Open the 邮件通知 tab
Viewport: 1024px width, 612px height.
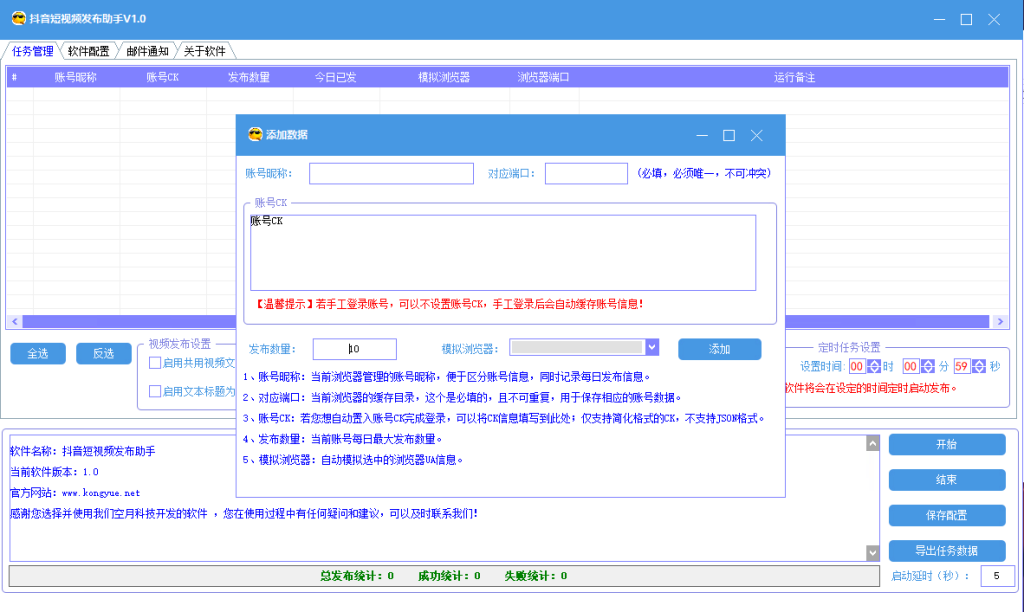pyautogui.click(x=147, y=51)
